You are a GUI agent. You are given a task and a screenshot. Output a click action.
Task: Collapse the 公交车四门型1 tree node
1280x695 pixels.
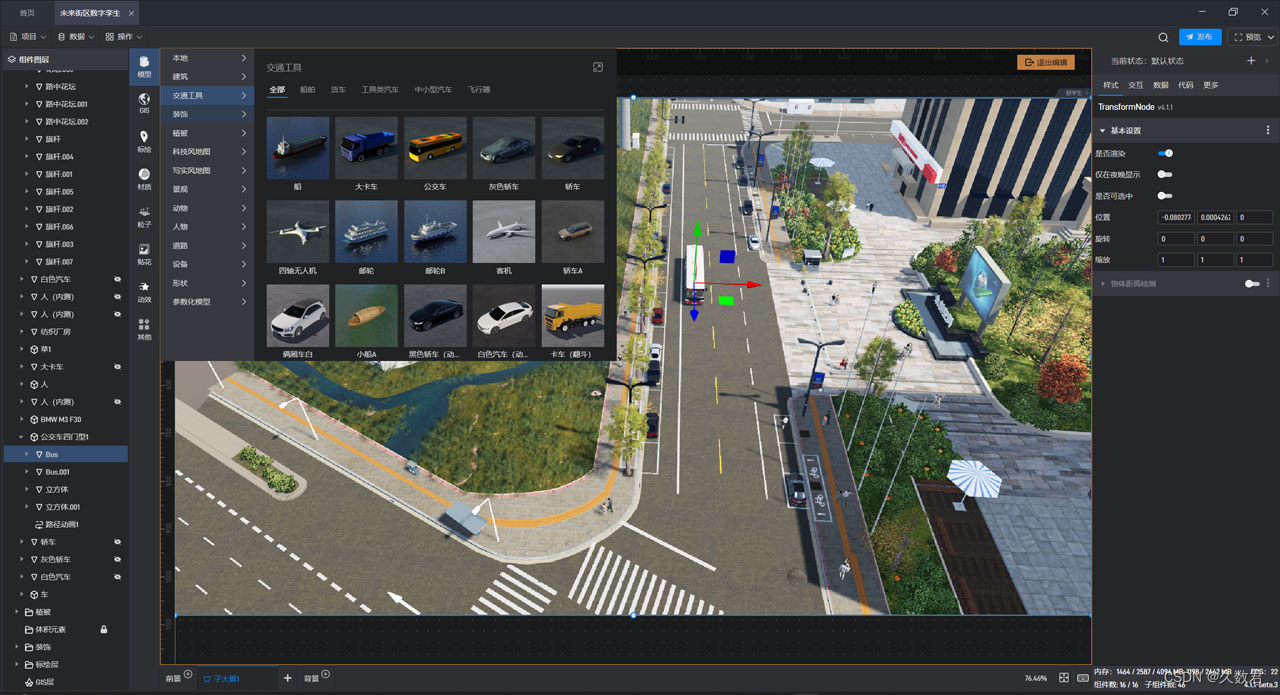coord(21,437)
